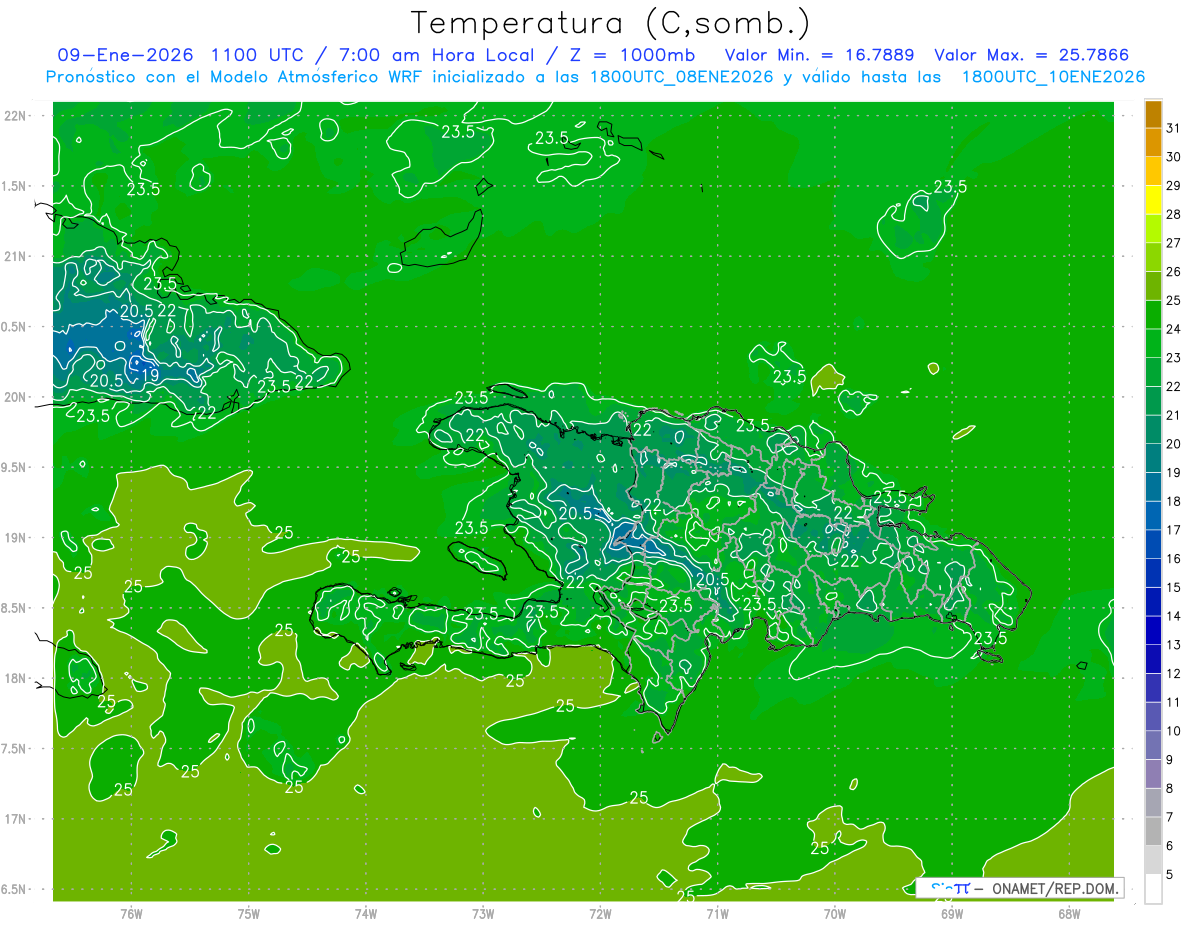1200x927 pixels.
Task: Click legend gray swatch between 6 and 7
Action: tap(1153, 831)
